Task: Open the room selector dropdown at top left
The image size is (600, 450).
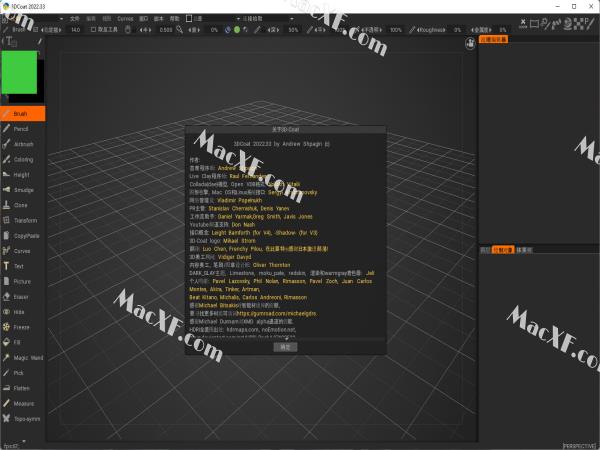Action: point(61,18)
